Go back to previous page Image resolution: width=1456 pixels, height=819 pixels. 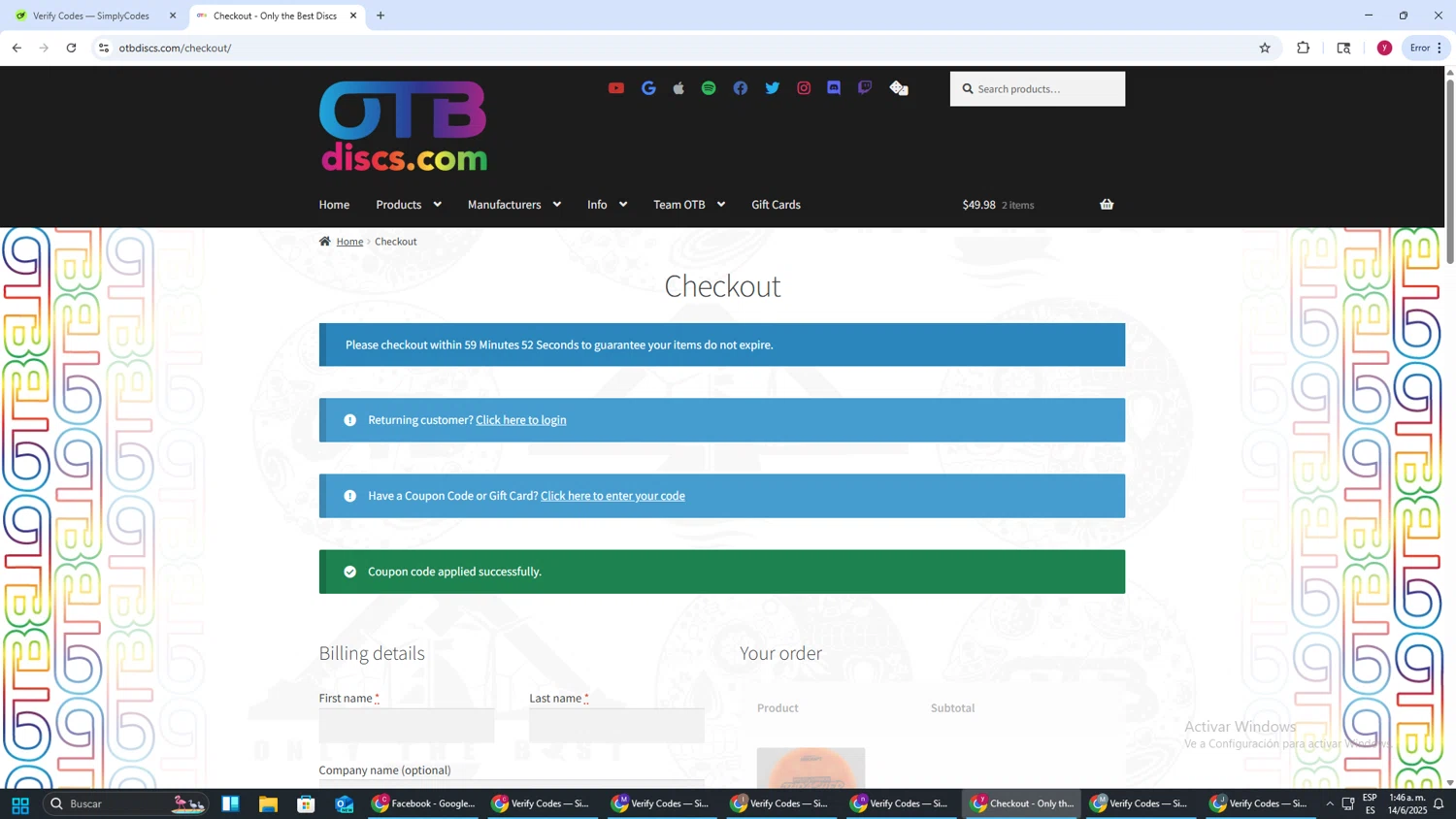click(17, 48)
